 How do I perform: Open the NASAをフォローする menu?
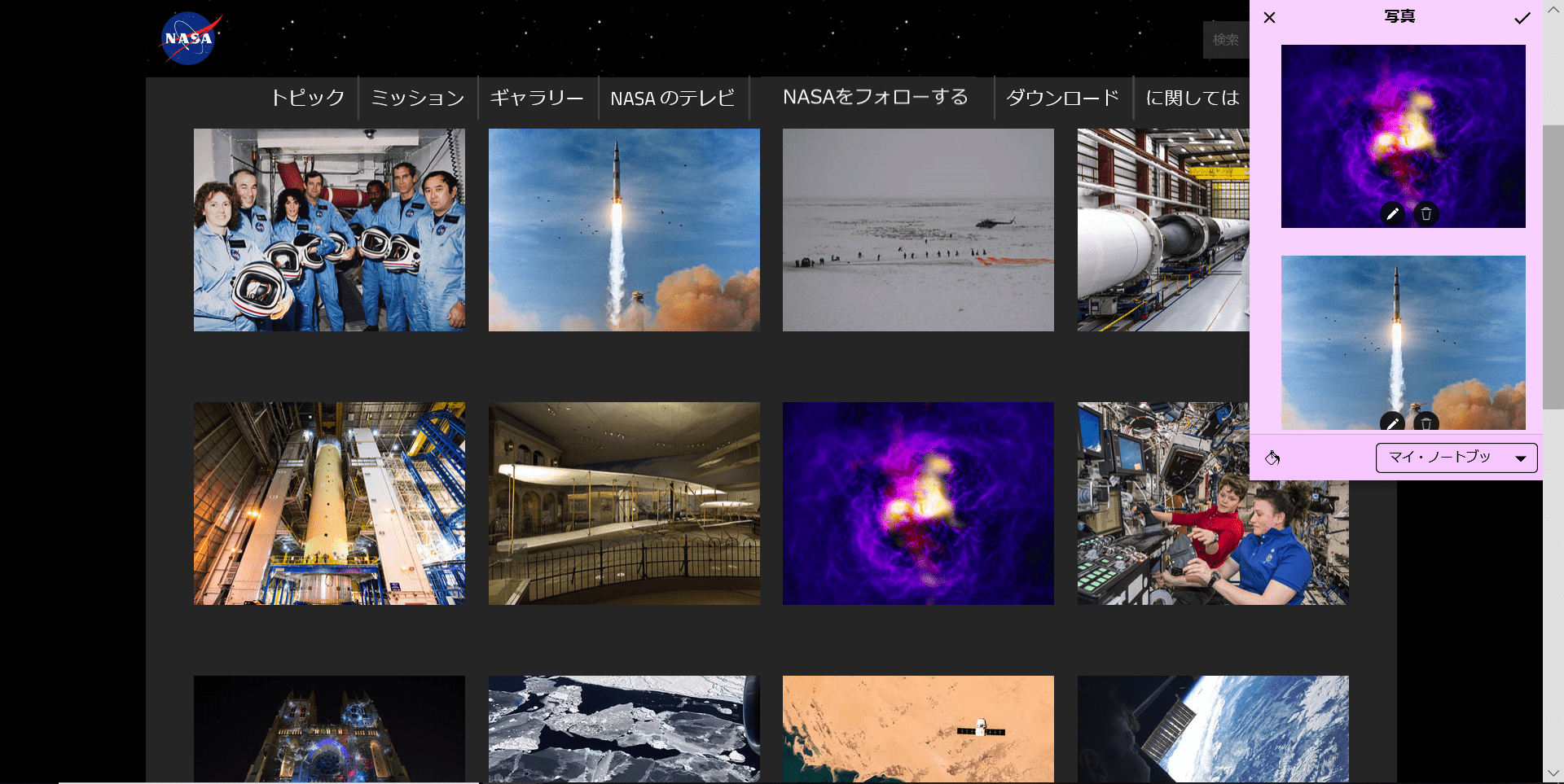876,97
